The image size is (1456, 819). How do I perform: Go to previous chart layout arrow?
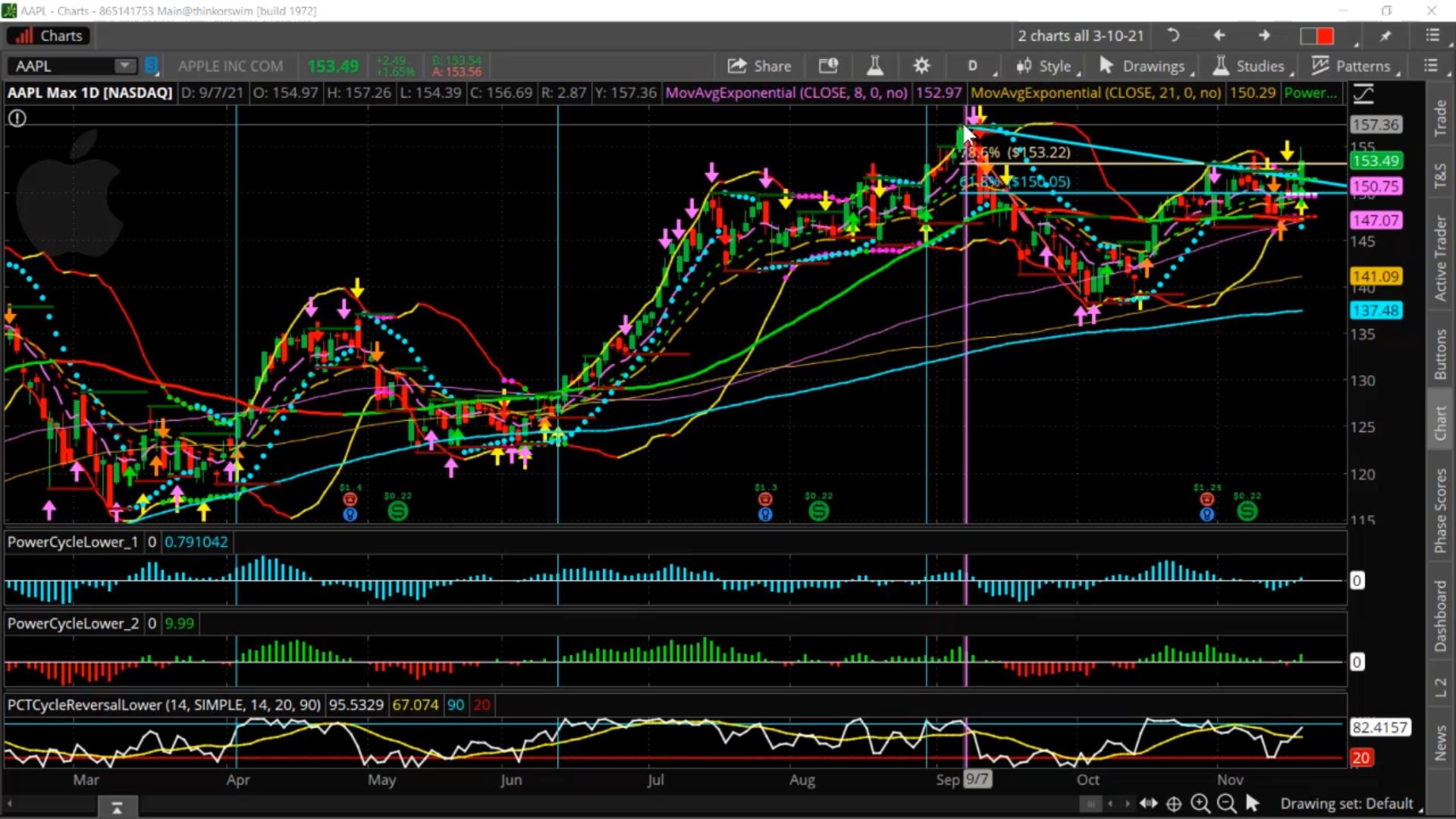point(1219,36)
